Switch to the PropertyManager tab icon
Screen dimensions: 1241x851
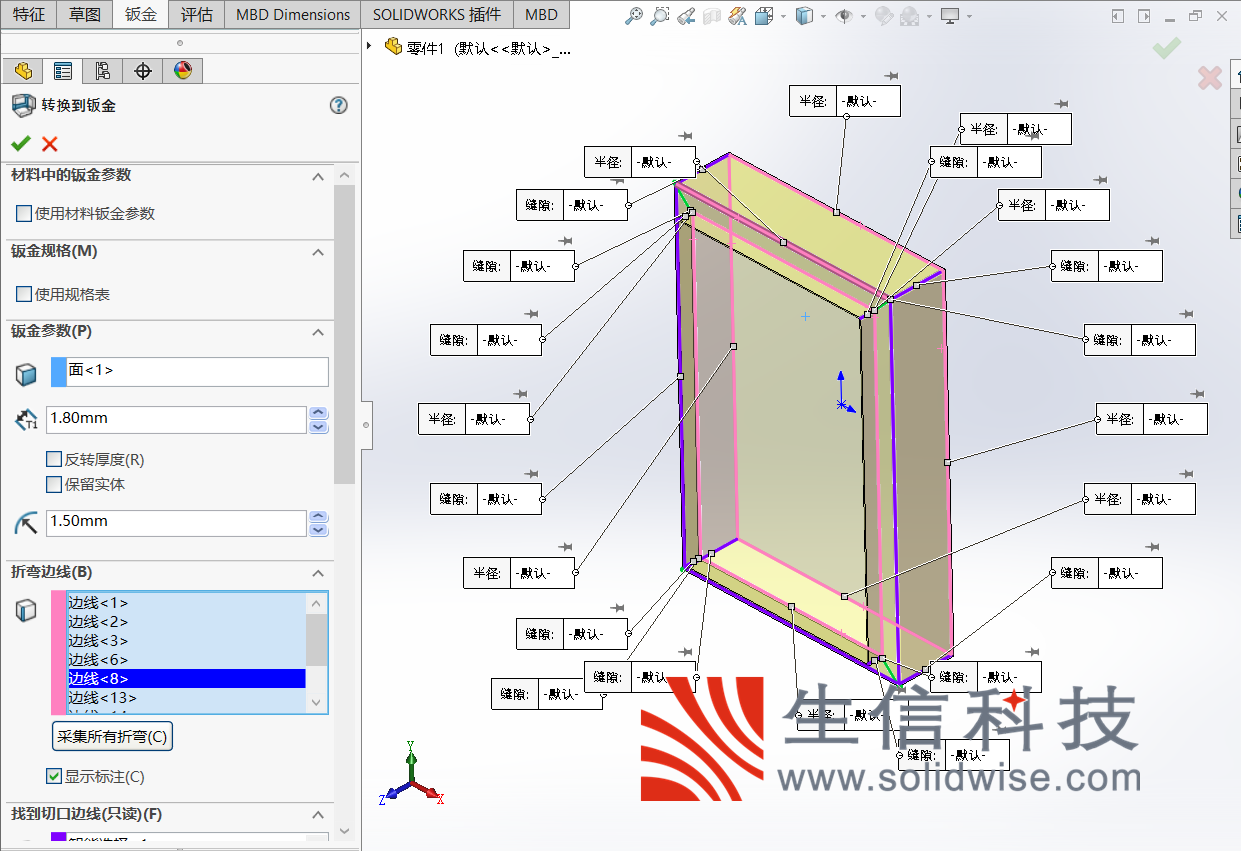[63, 71]
